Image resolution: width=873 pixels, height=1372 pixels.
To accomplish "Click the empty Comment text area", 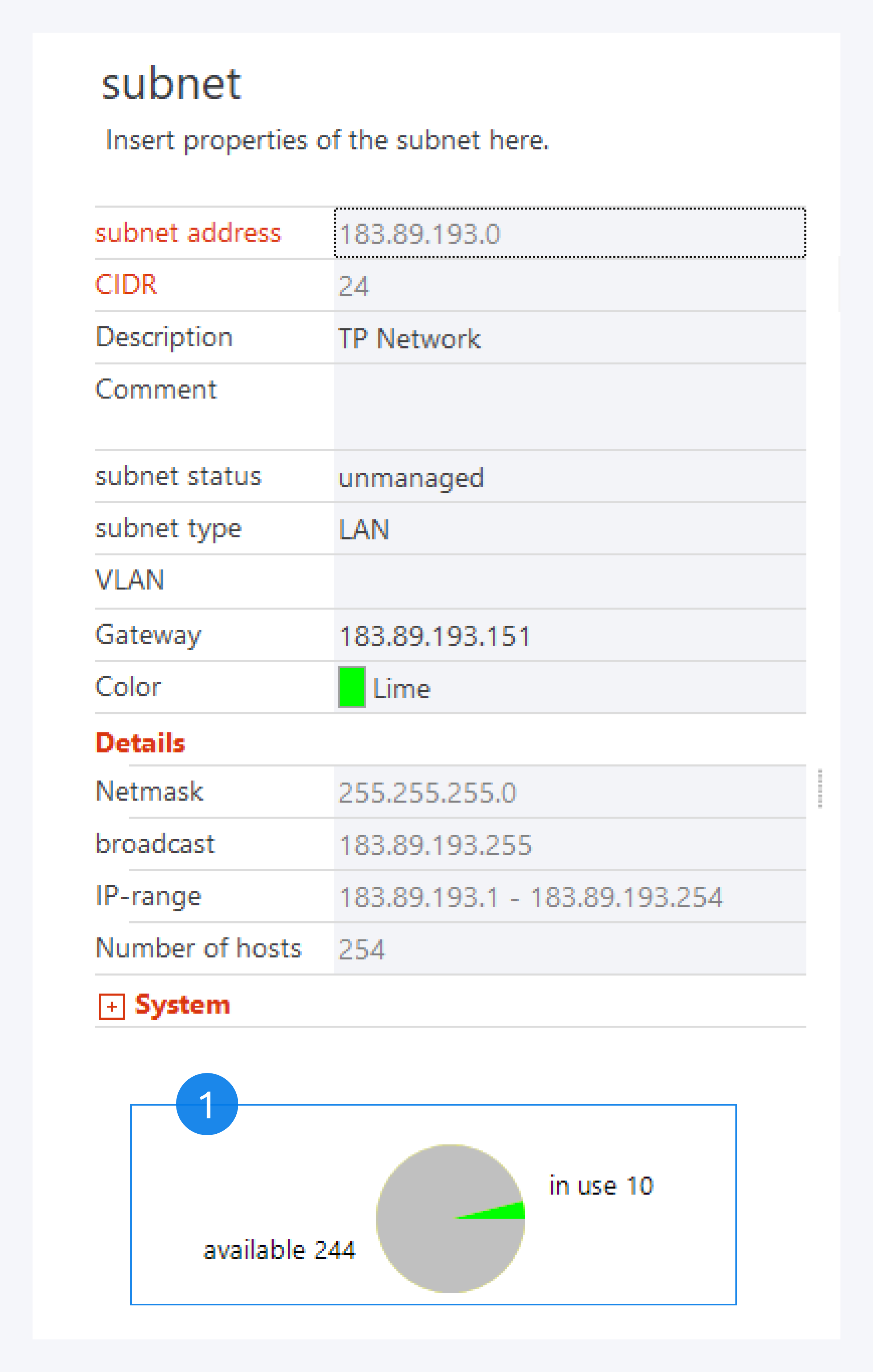I will click(x=569, y=406).
